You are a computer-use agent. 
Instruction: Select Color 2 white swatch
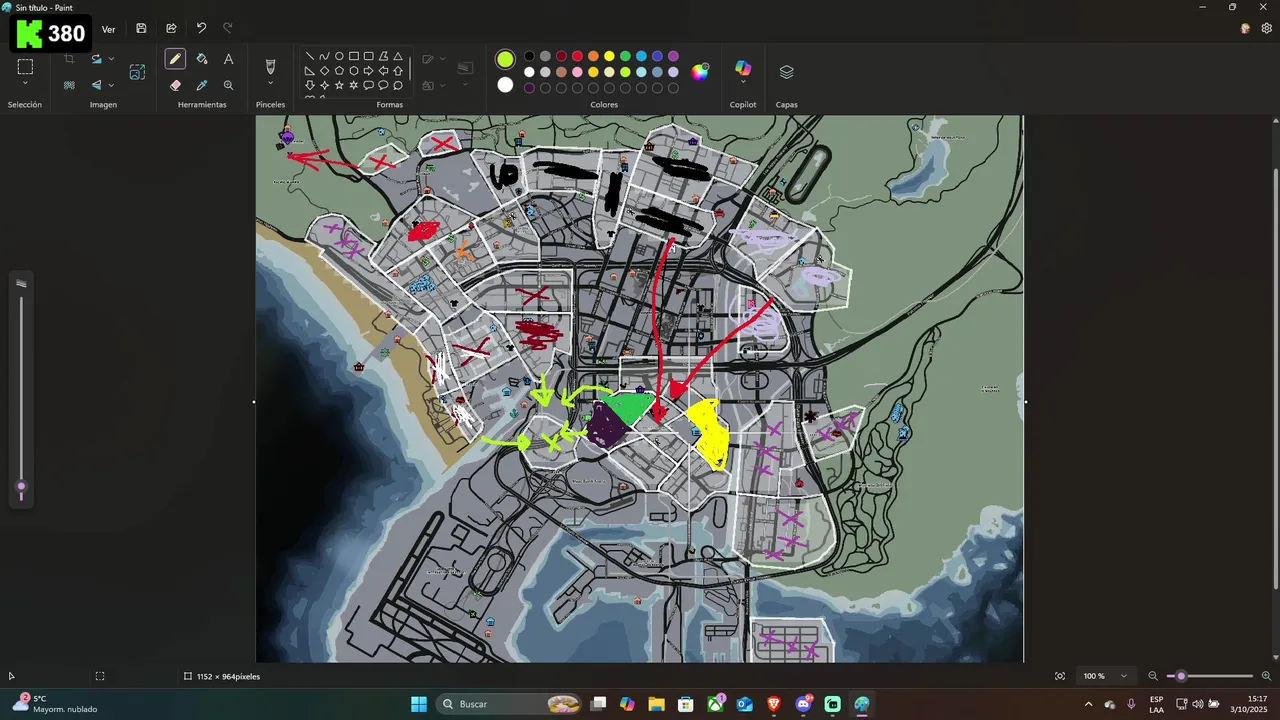tap(505, 85)
